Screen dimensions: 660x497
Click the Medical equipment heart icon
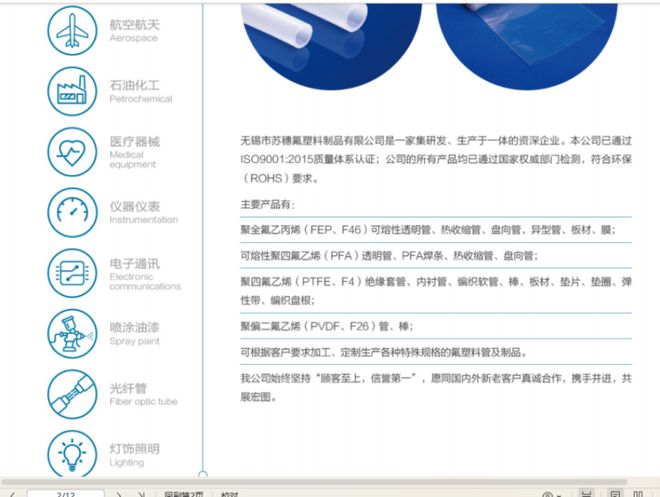pyautogui.click(x=72, y=151)
